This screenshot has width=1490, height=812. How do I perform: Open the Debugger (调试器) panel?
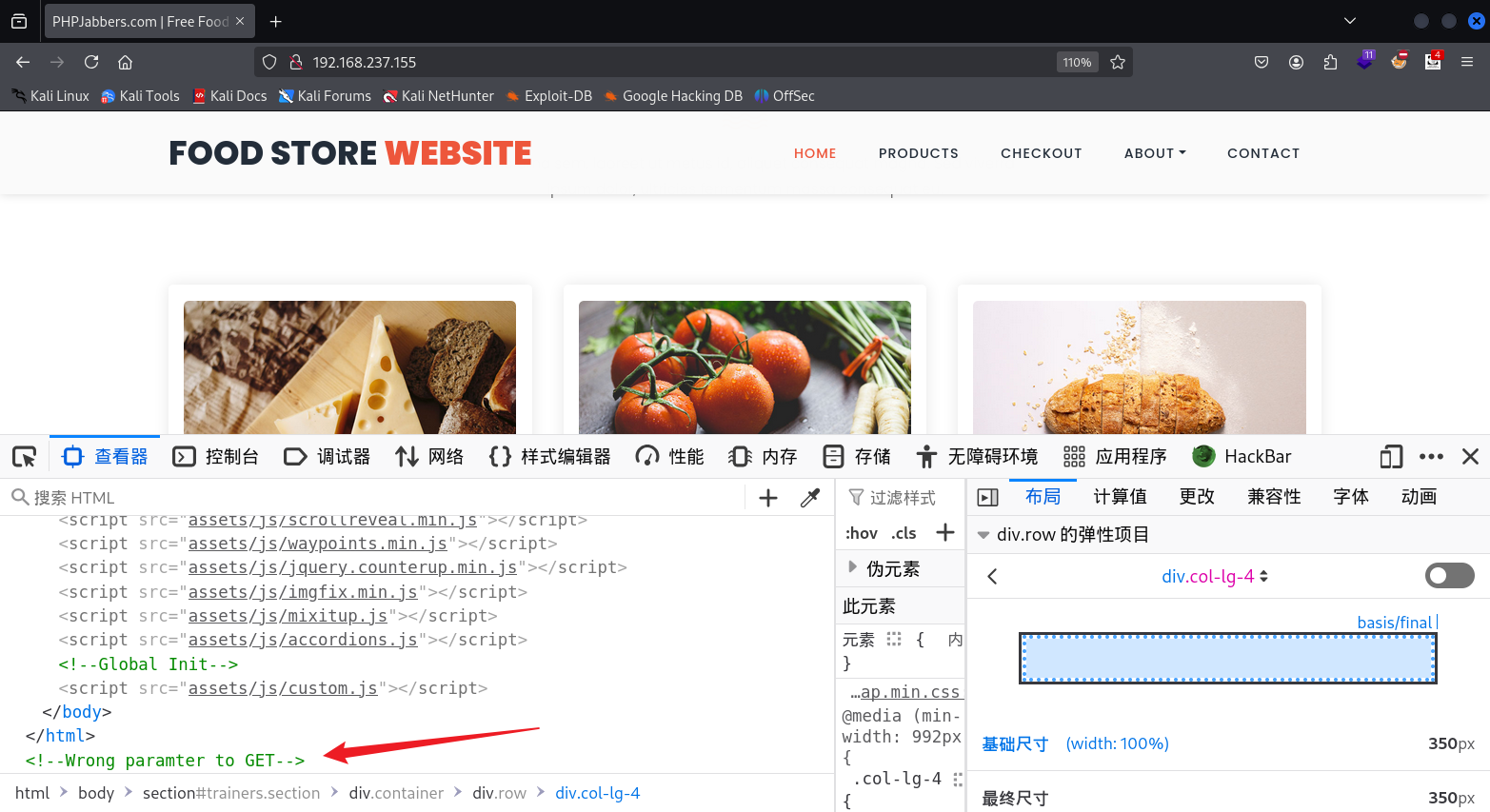pos(328,457)
